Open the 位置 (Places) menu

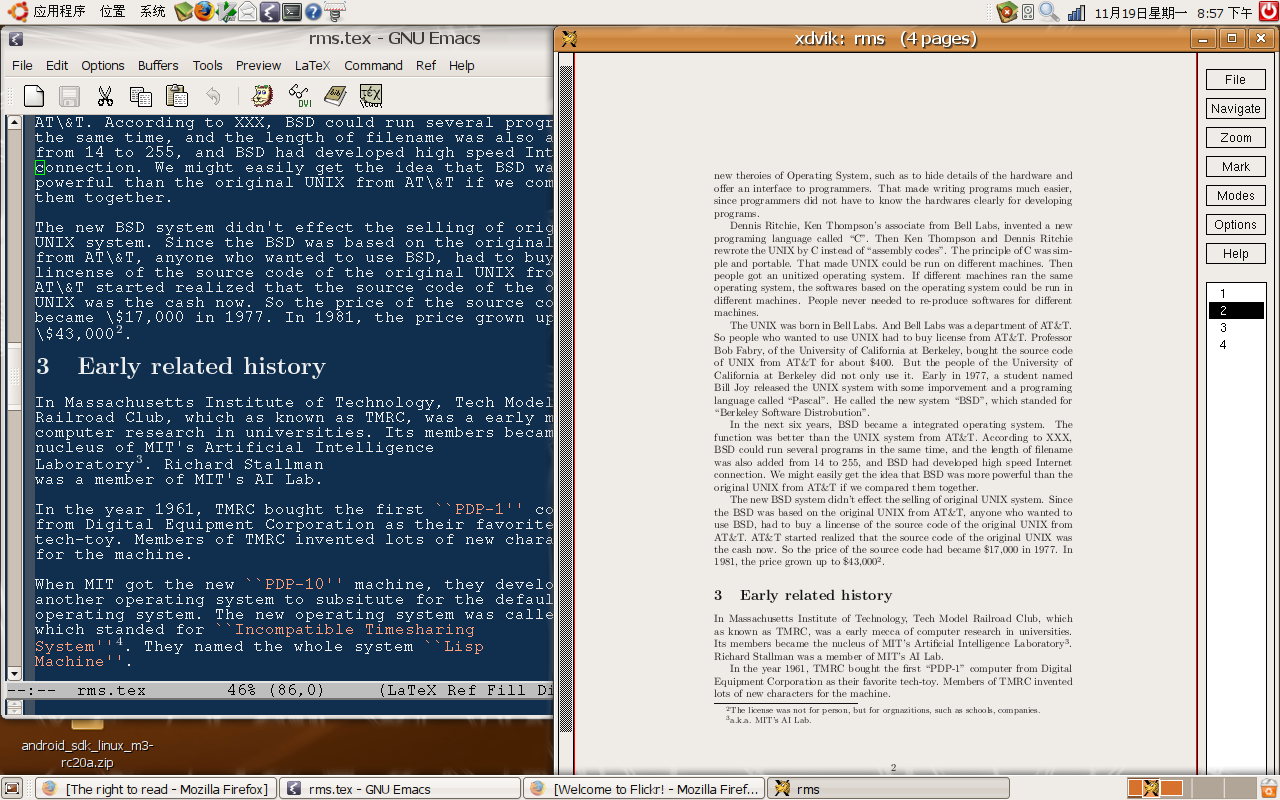(x=113, y=12)
